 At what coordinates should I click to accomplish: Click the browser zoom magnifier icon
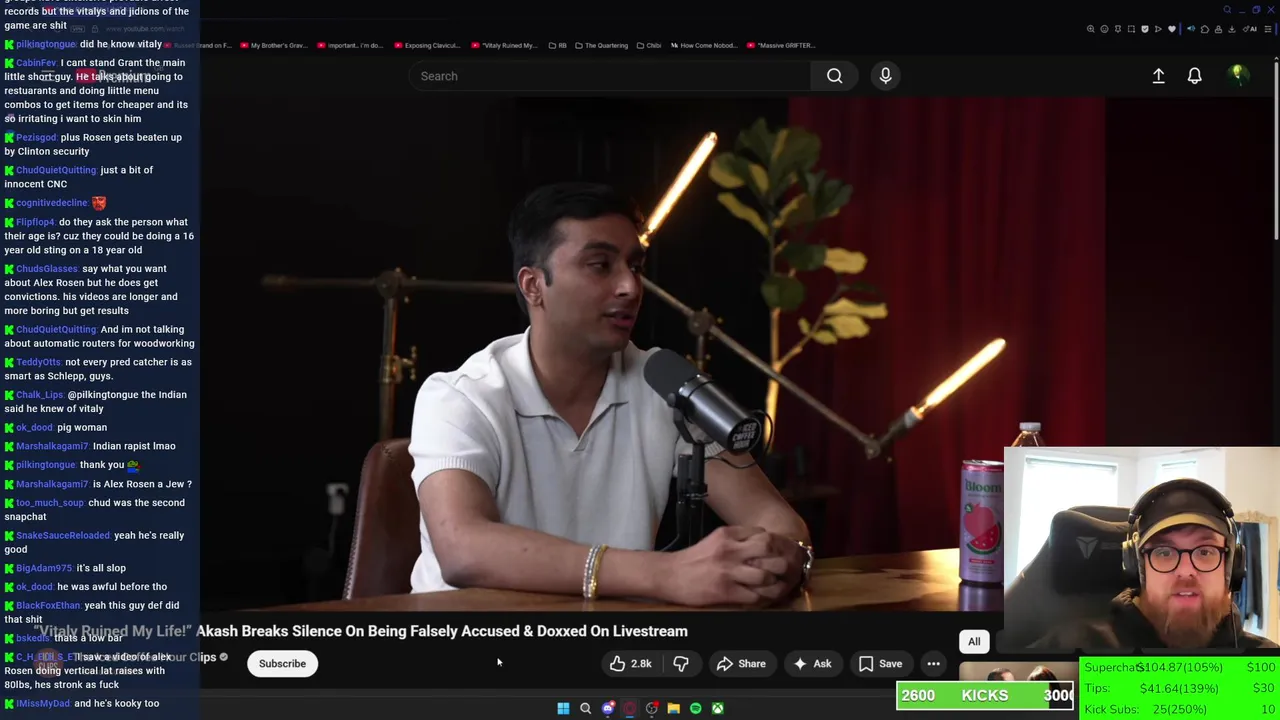(1091, 29)
